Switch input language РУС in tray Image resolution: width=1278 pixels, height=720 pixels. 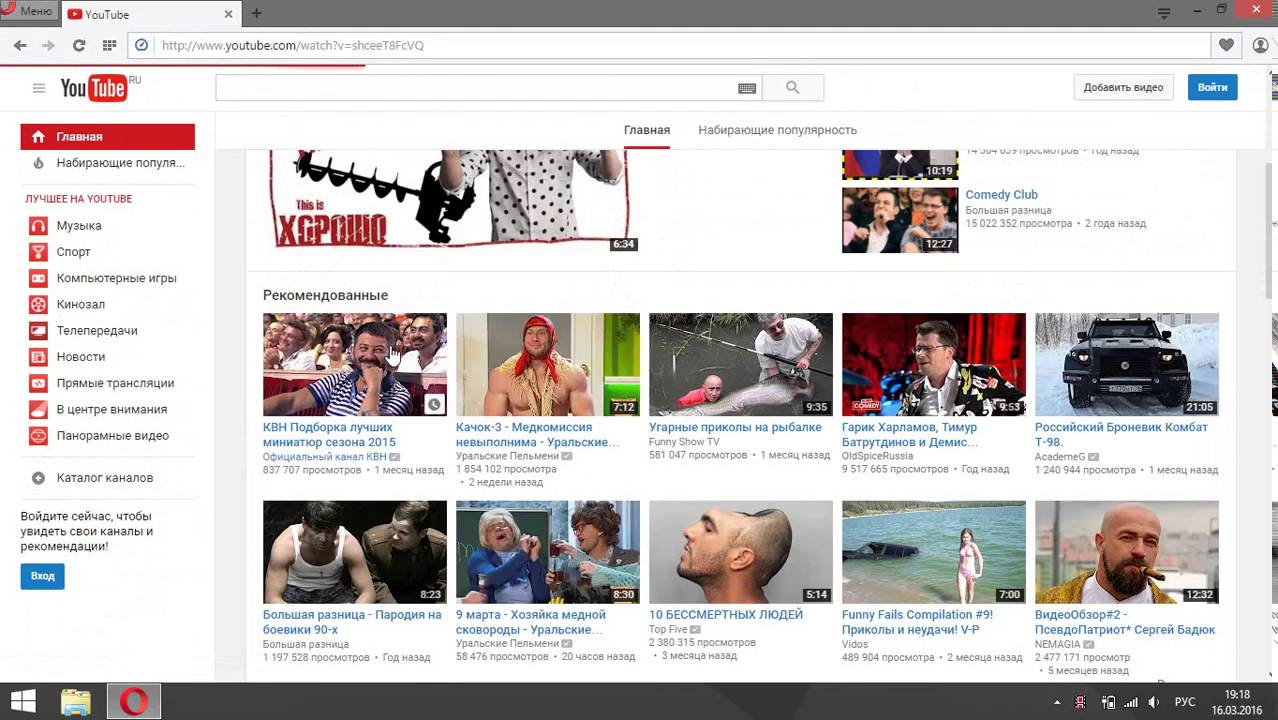(x=1185, y=703)
